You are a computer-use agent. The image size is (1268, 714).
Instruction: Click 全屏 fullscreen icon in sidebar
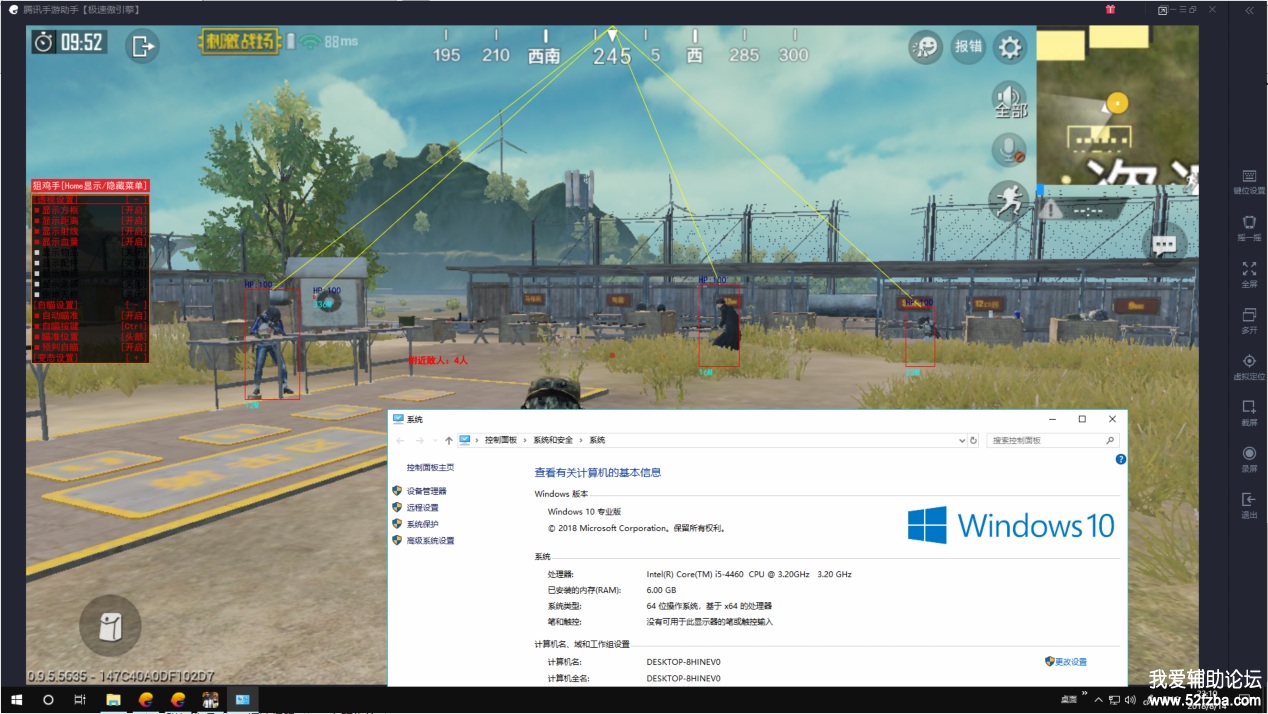[1249, 274]
